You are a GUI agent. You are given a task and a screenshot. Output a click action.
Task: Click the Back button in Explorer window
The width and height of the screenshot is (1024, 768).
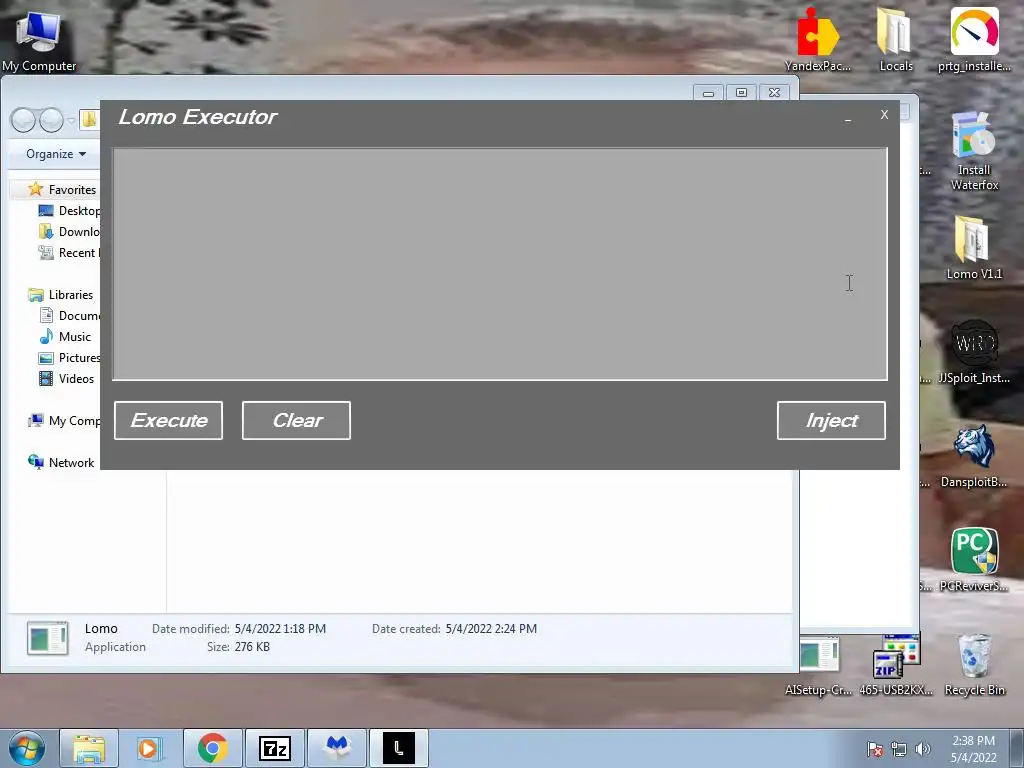pos(24,120)
